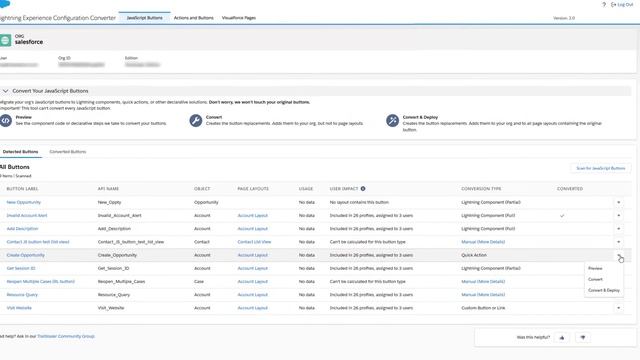
Task: Click Scan for JavaScript Buttons
Action: click(600, 168)
